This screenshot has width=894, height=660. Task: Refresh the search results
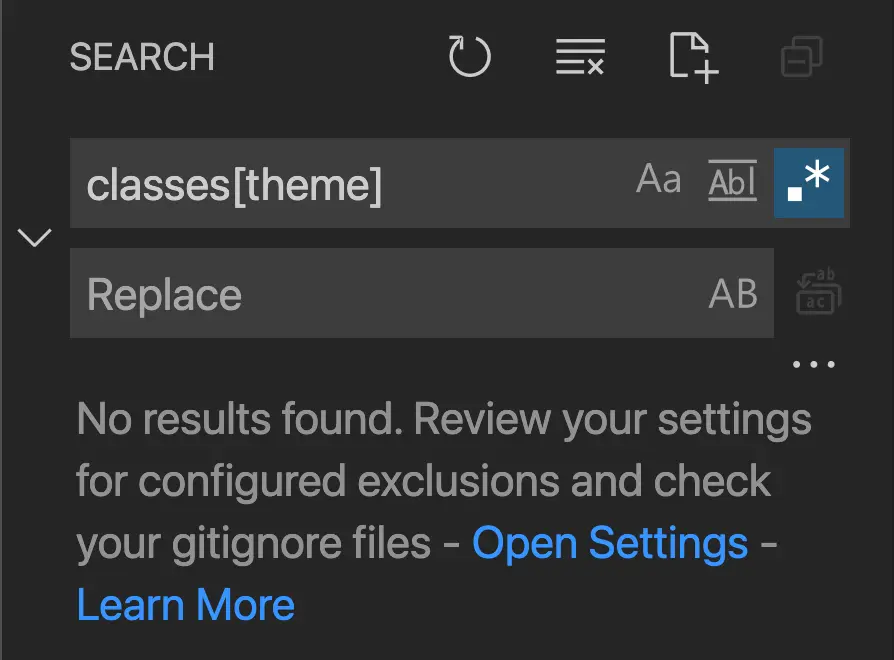pyautogui.click(x=469, y=56)
